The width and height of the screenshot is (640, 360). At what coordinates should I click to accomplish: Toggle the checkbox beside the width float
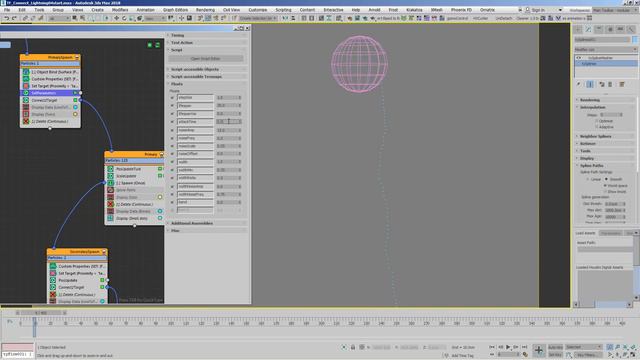[x=172, y=162]
